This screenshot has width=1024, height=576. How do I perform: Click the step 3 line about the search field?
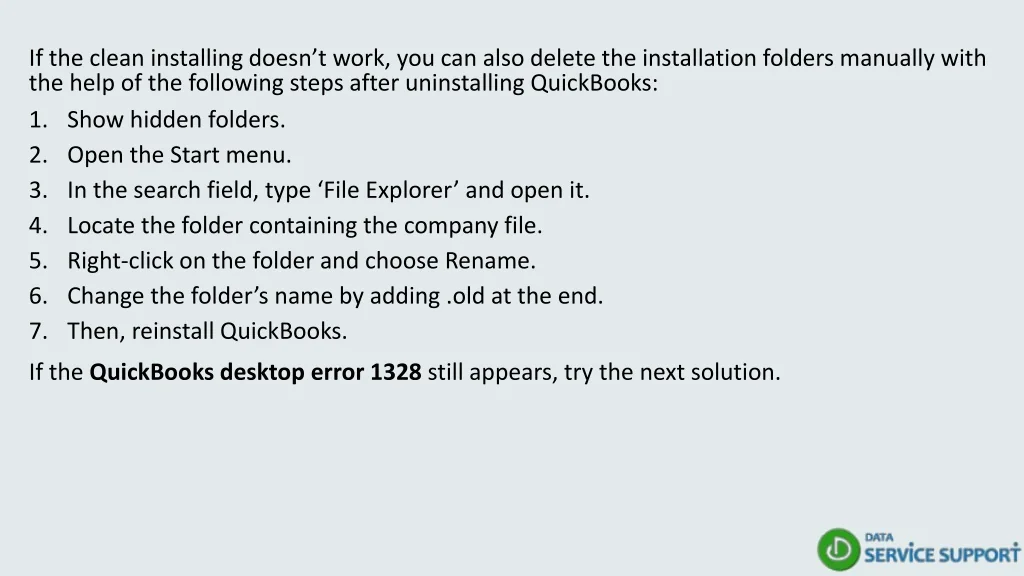point(328,190)
